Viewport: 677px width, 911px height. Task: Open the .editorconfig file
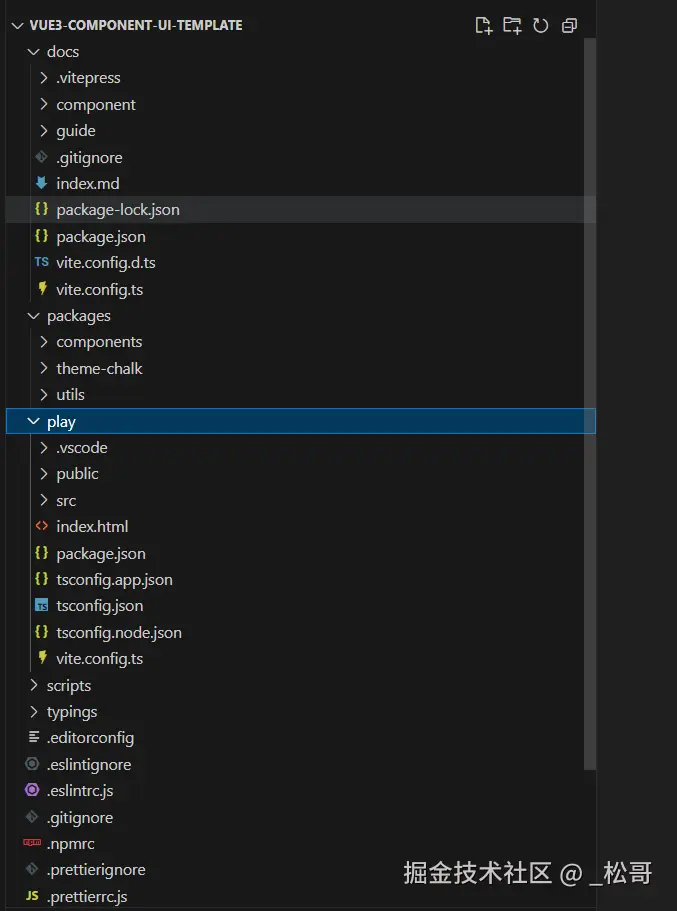click(90, 738)
